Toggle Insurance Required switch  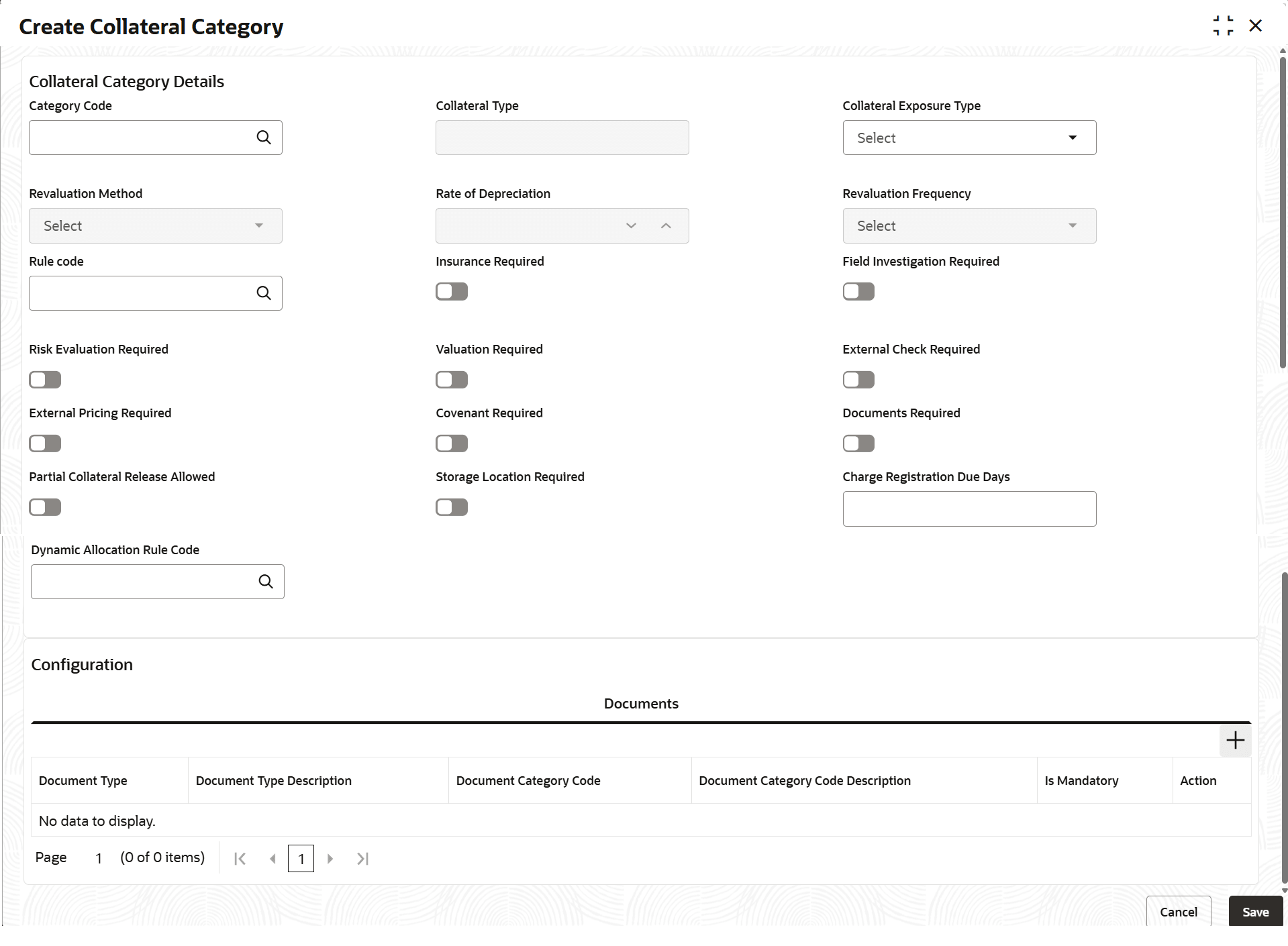click(452, 291)
